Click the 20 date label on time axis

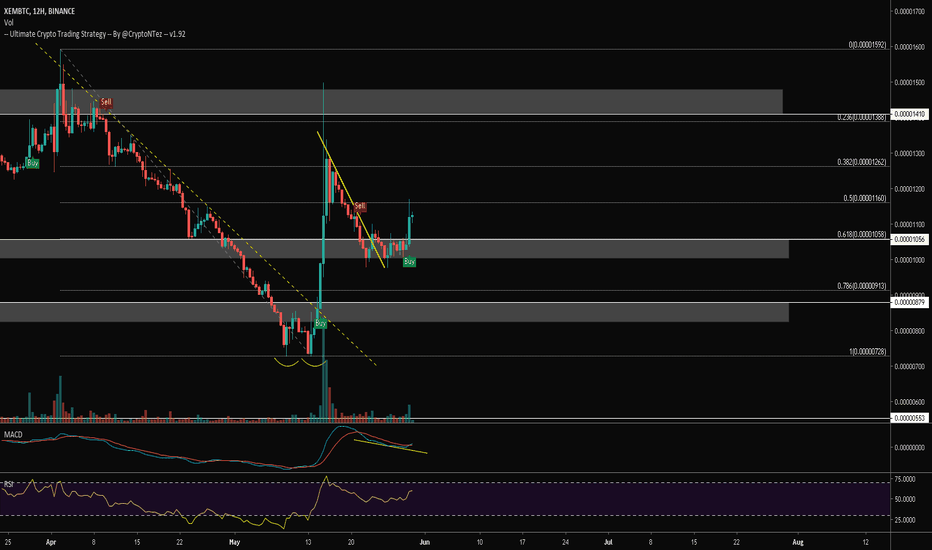tap(351, 542)
